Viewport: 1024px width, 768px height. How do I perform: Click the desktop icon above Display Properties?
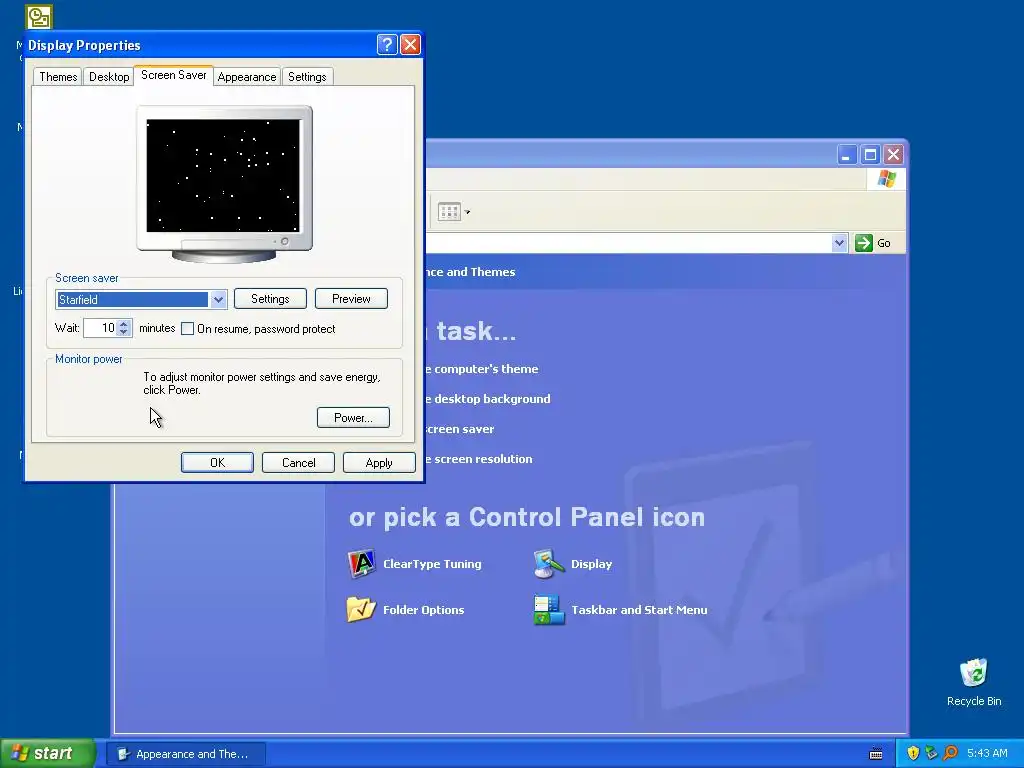(x=39, y=17)
